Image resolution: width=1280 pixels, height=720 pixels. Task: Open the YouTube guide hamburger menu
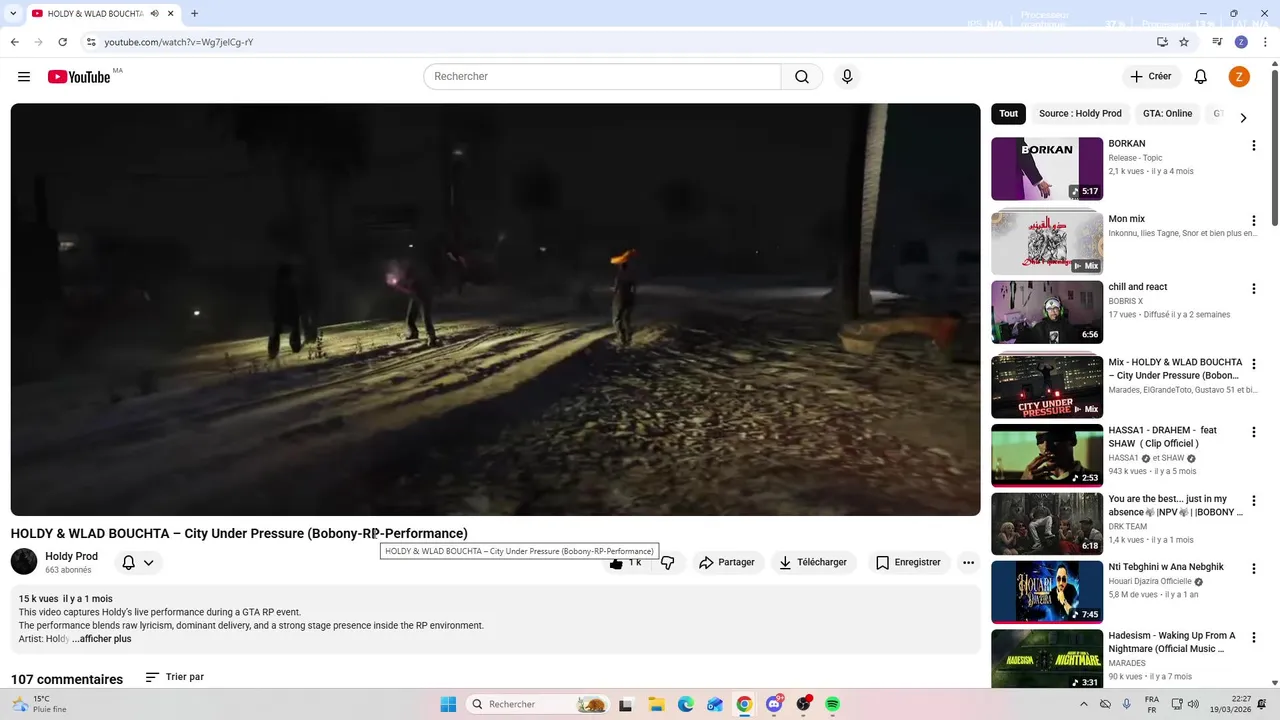(x=24, y=77)
